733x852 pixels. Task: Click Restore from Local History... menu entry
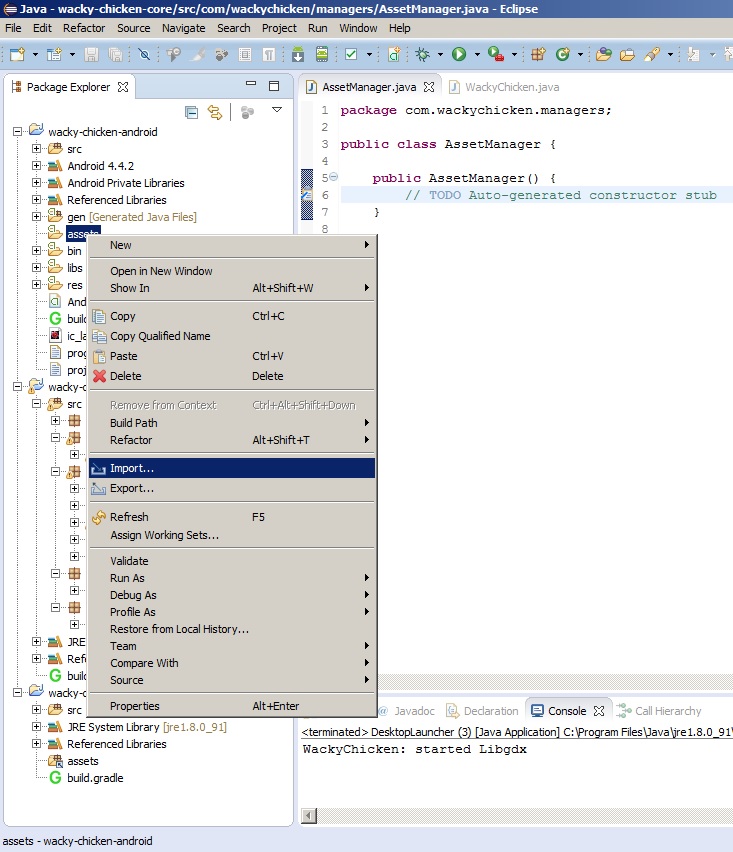(232, 629)
